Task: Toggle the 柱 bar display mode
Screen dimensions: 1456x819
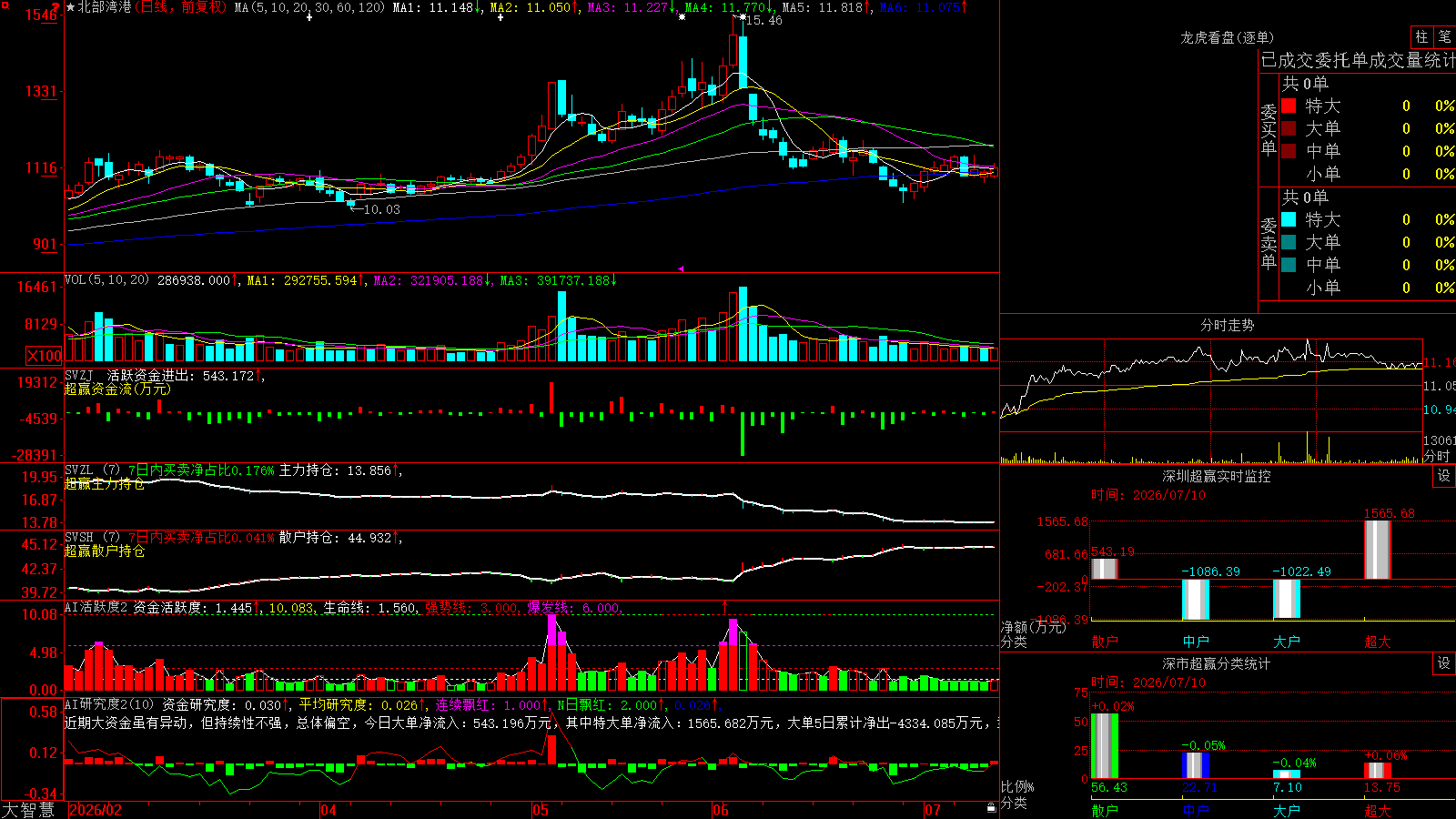Action: tap(1421, 36)
